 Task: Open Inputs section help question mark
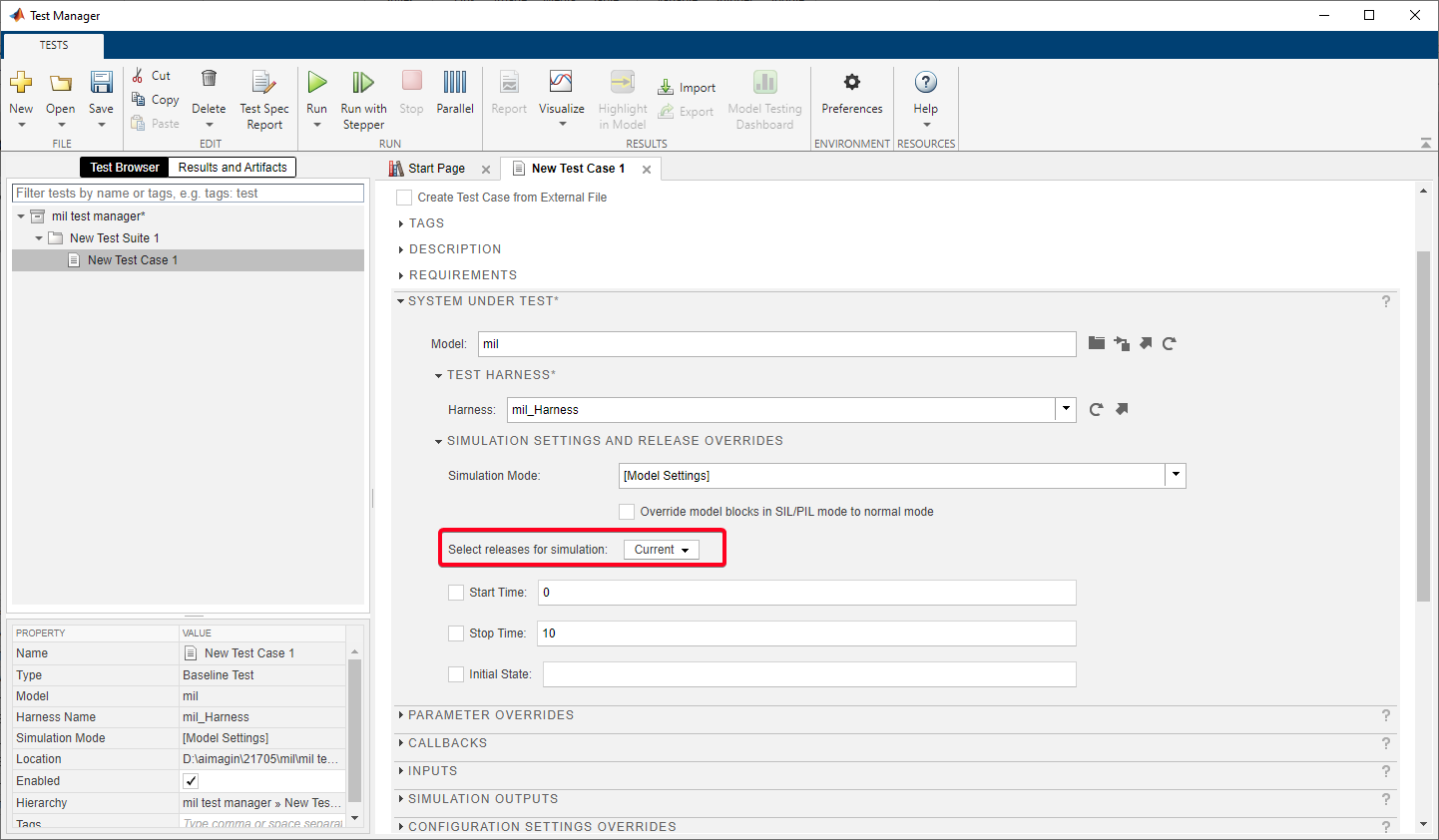click(1386, 771)
